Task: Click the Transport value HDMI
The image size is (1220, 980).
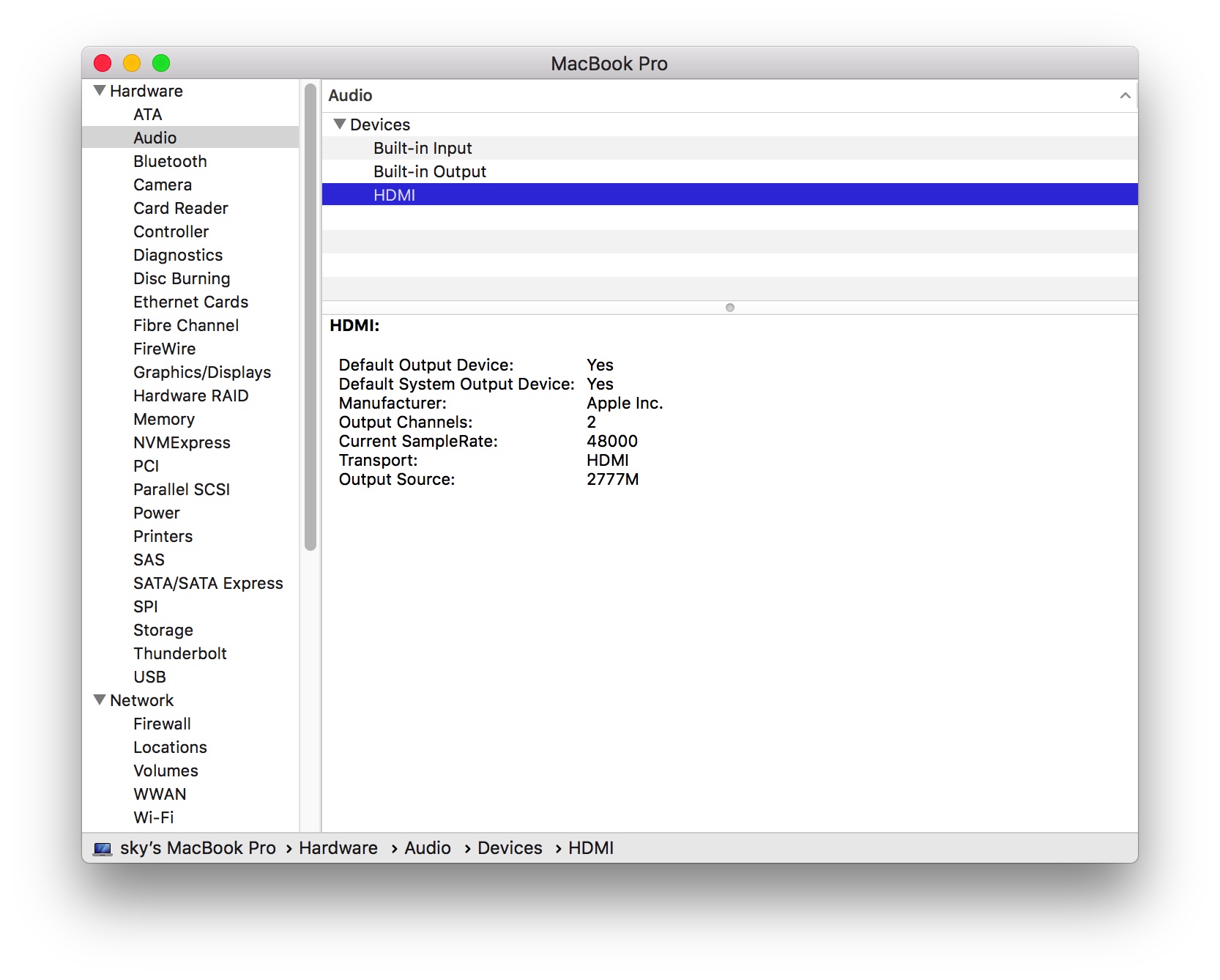Action: pos(608,460)
